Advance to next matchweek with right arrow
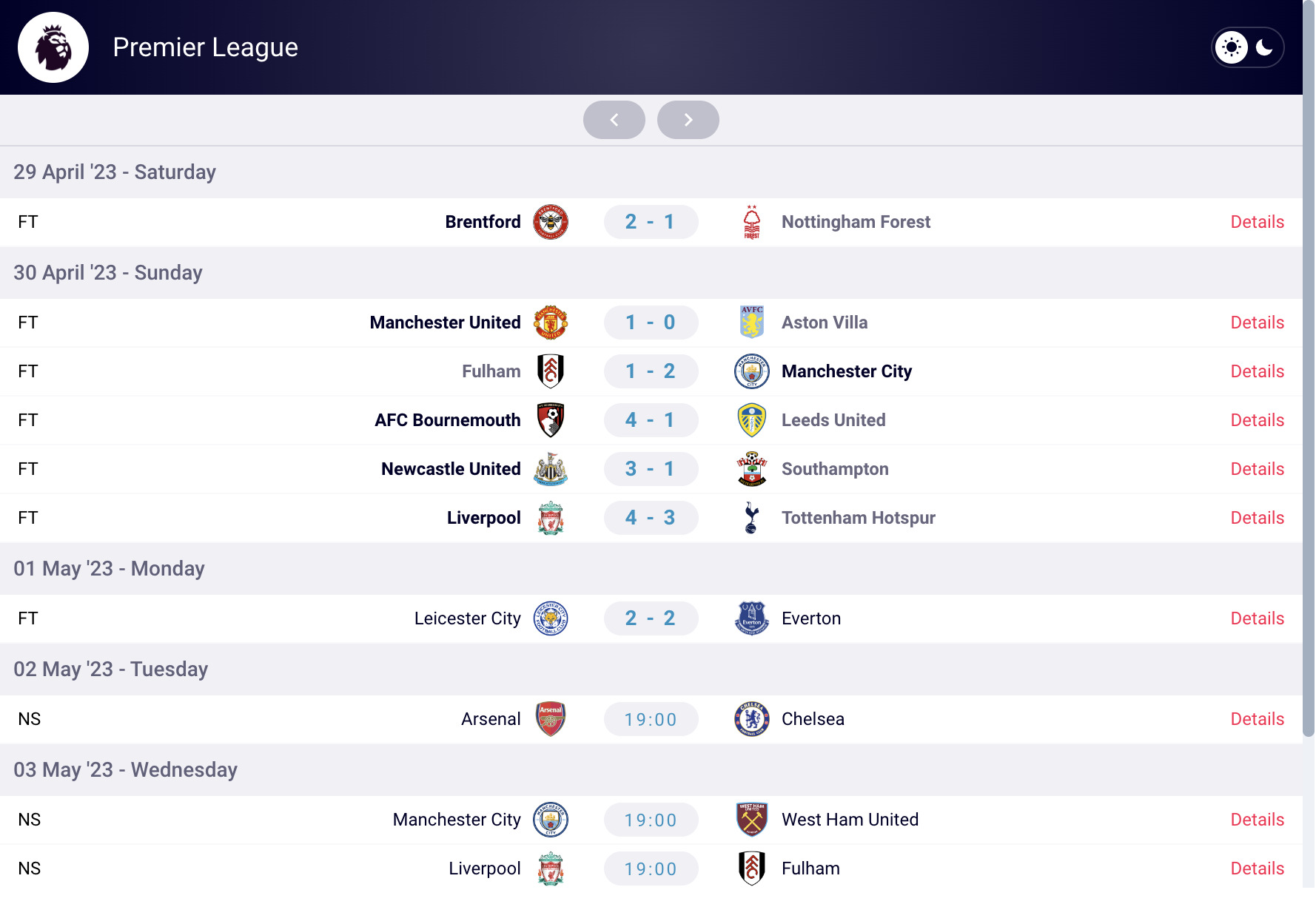This screenshot has height=904, width=1316. pyautogui.click(x=688, y=119)
